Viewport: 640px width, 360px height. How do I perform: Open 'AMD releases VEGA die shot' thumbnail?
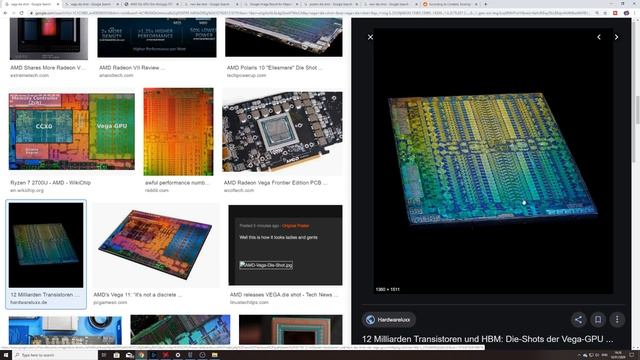tap(285, 245)
